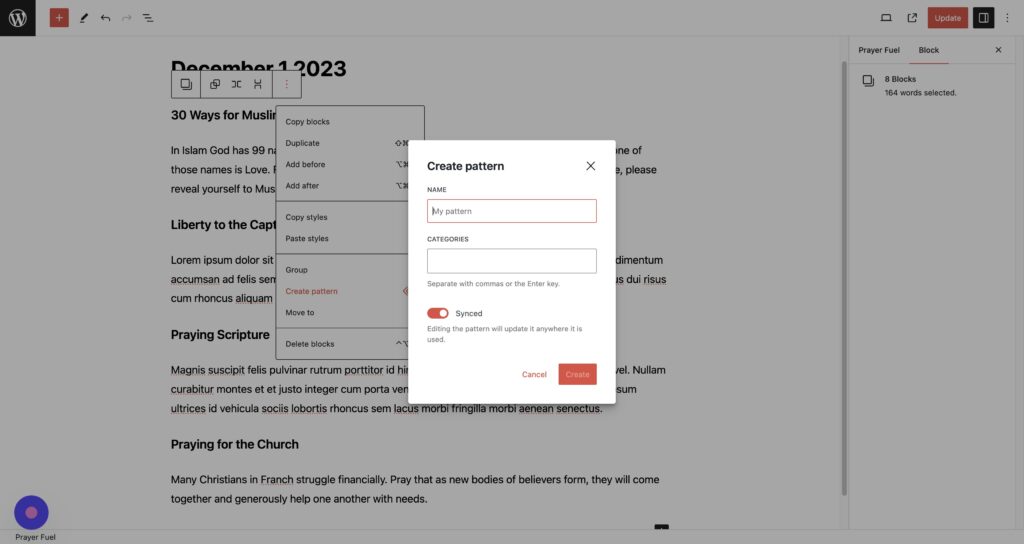Click Cancel in the Create pattern dialog
Screen dimensions: 1024x544
pos(534,374)
